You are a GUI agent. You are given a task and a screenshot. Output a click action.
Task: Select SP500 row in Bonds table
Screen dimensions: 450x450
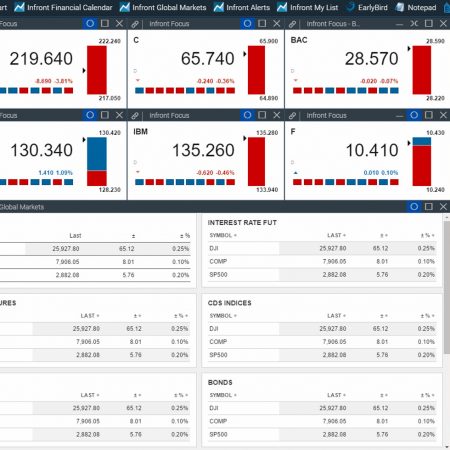coord(322,434)
